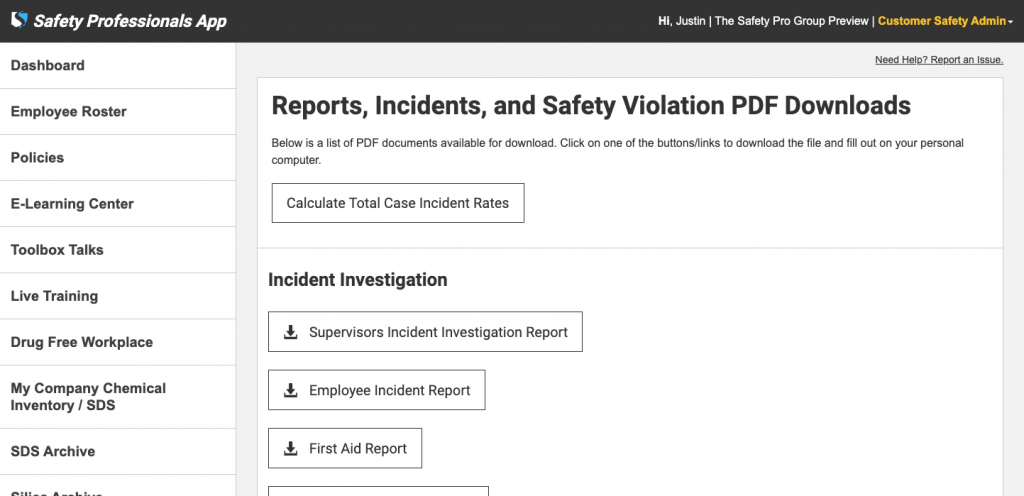Image resolution: width=1024 pixels, height=496 pixels.
Task: Download the Employee Incident Report
Action: point(377,390)
